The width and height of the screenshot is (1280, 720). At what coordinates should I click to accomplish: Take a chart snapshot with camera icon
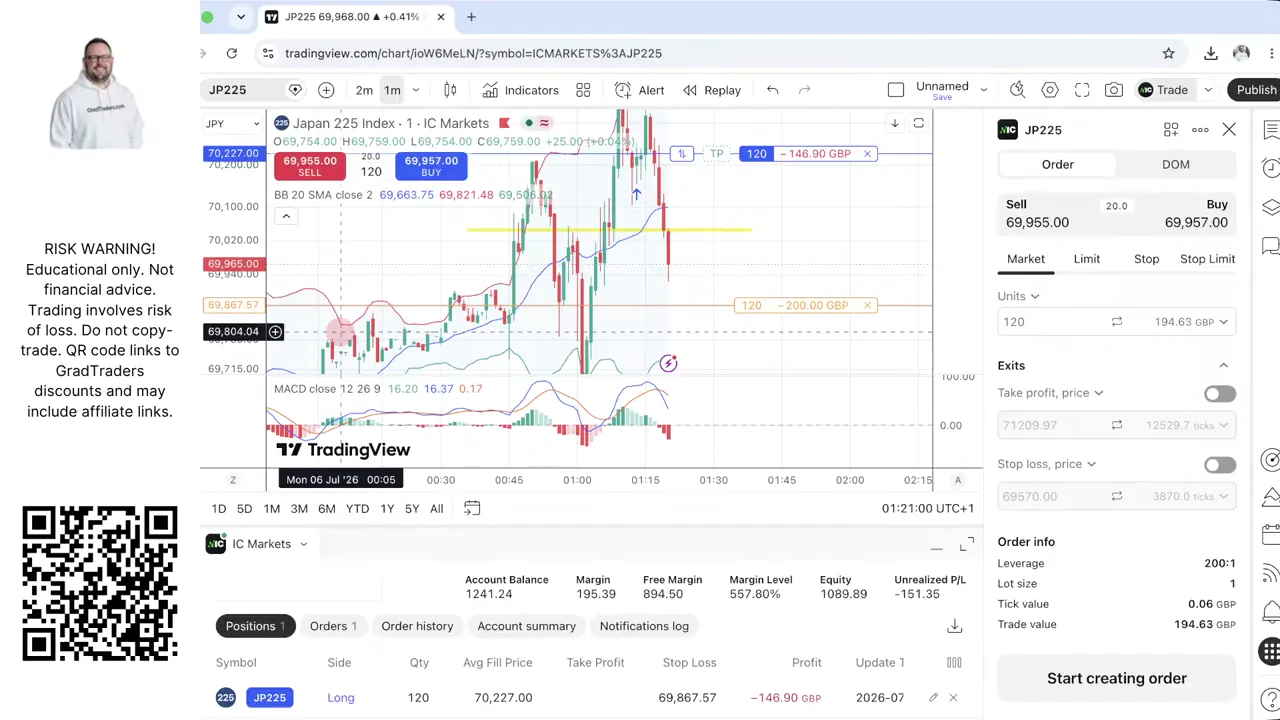click(x=1114, y=90)
